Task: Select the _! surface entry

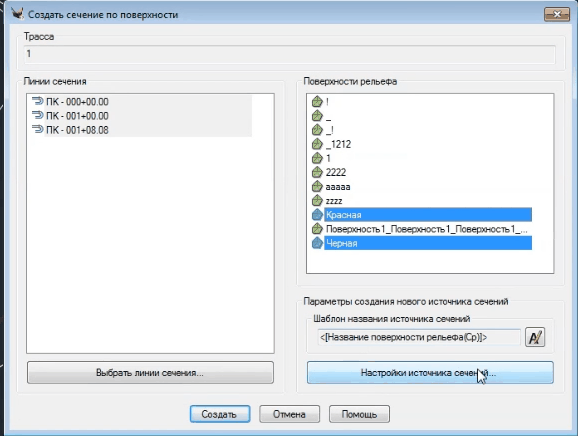Action: (x=330, y=130)
